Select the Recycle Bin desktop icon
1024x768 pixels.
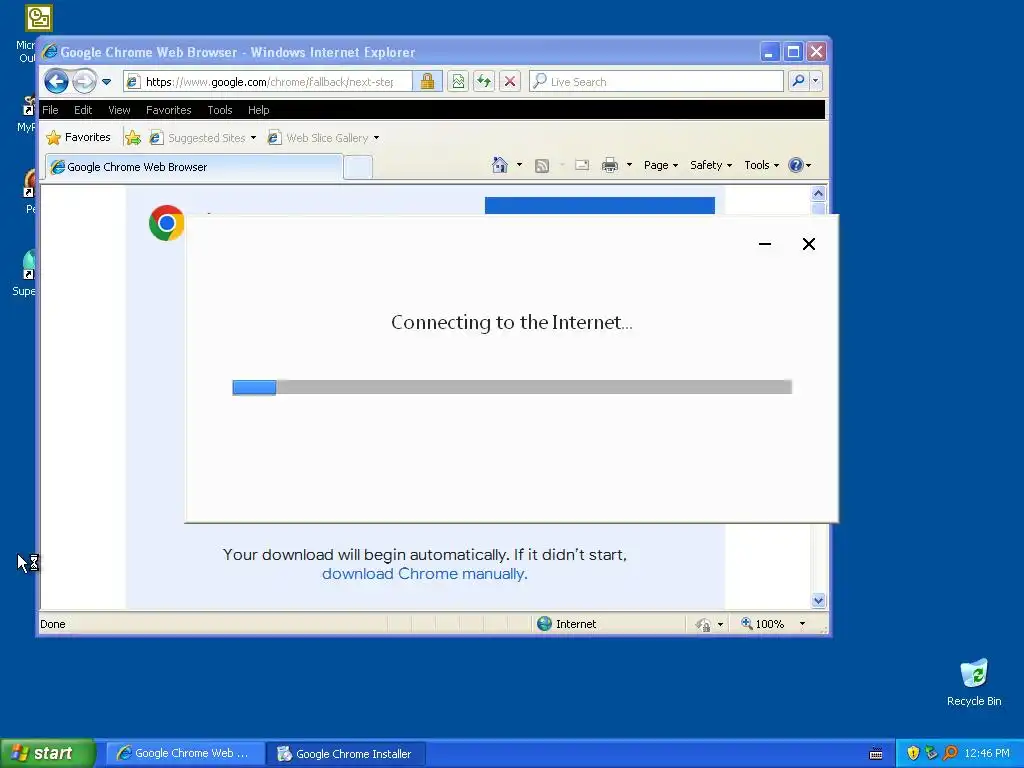(x=974, y=682)
